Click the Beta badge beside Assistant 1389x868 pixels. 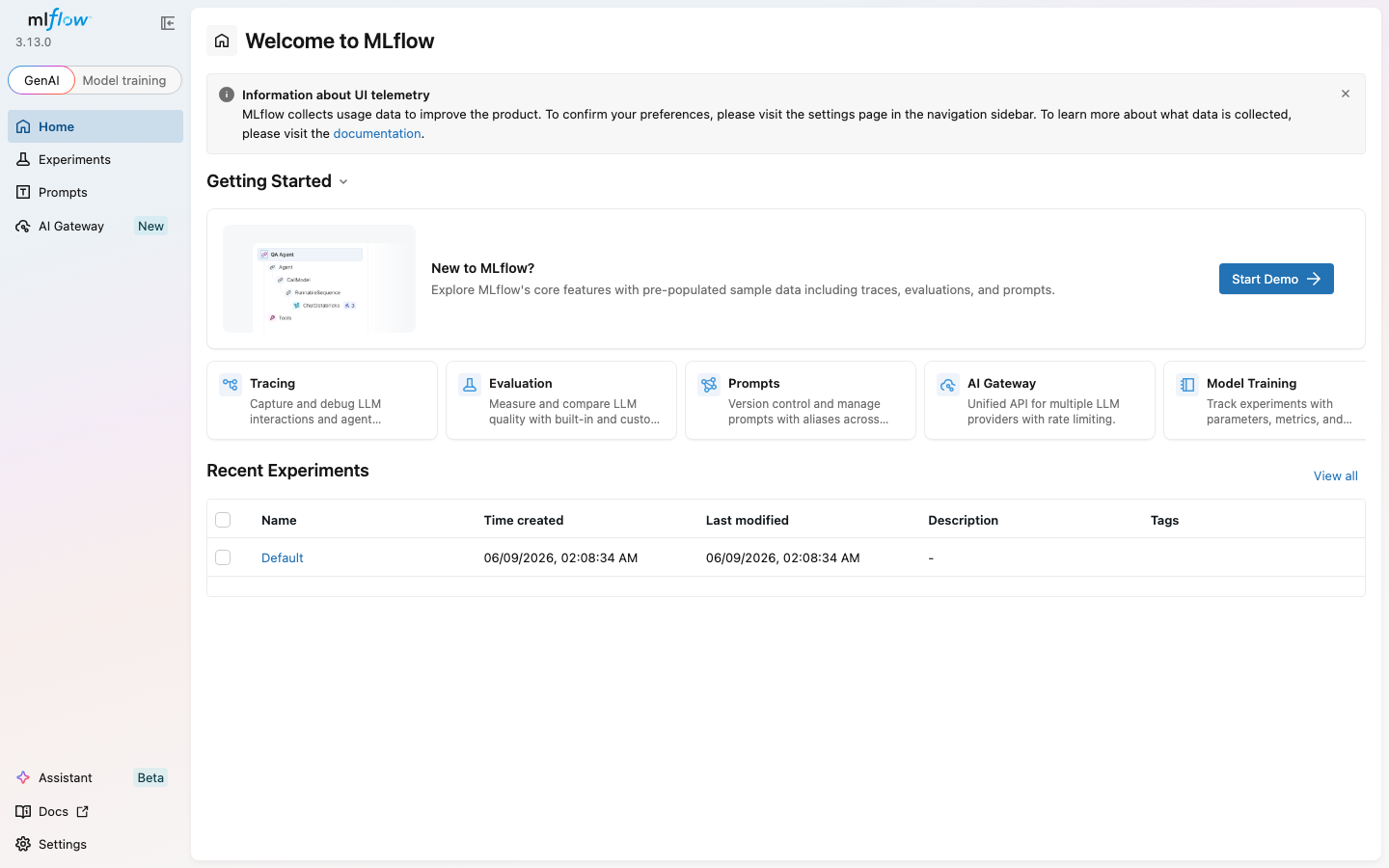150,777
